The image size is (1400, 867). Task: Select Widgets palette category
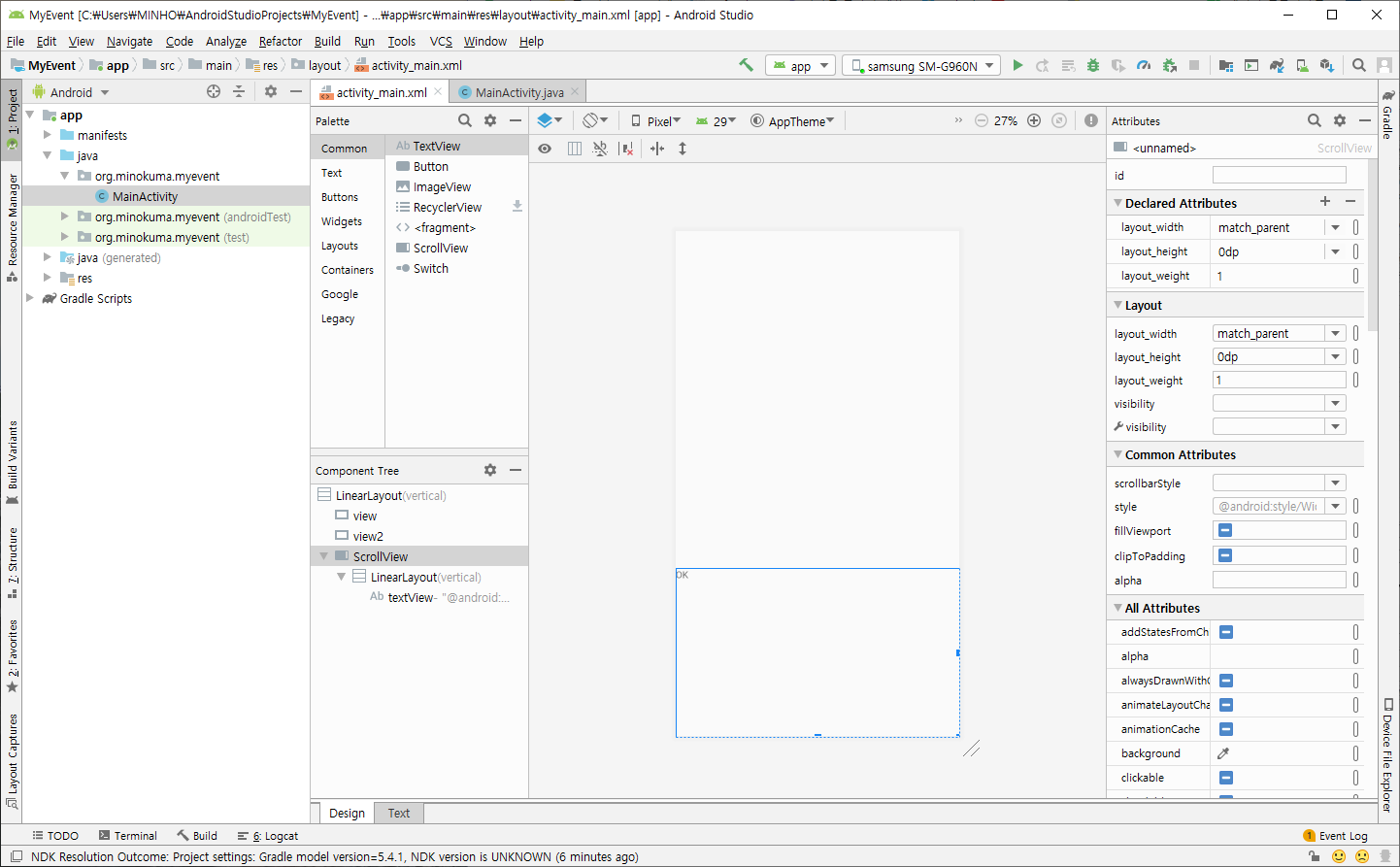click(x=342, y=221)
